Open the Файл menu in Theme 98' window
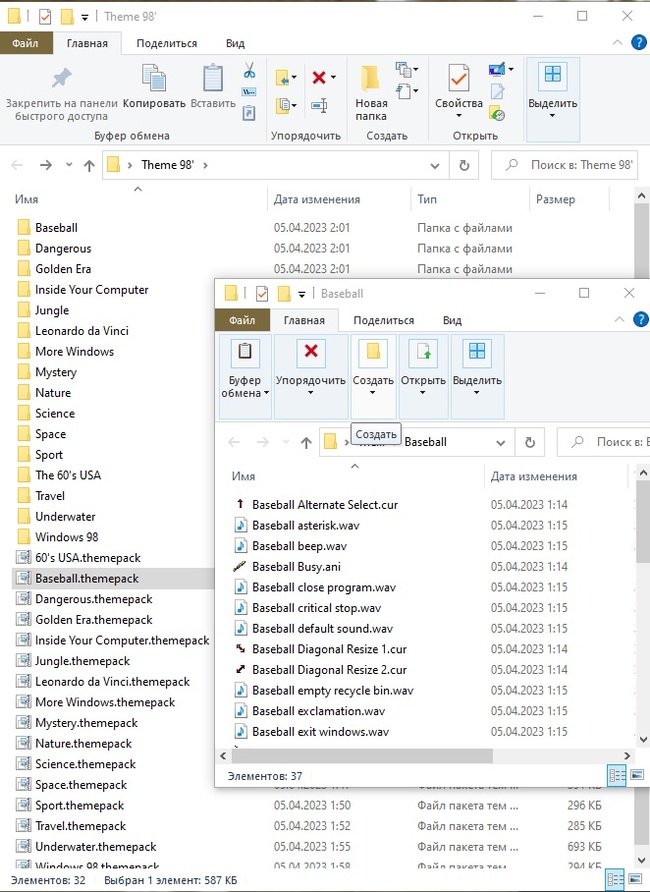650x892 pixels. click(25, 43)
